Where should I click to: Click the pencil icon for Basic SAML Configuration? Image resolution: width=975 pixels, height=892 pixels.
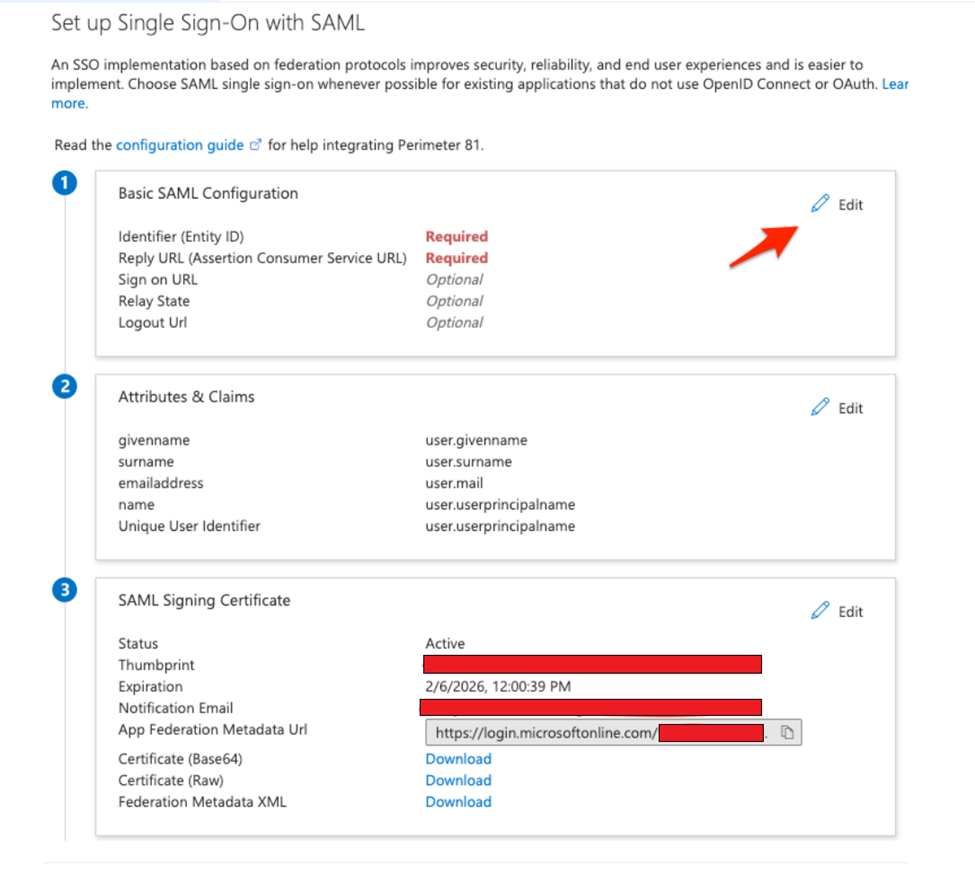[820, 204]
